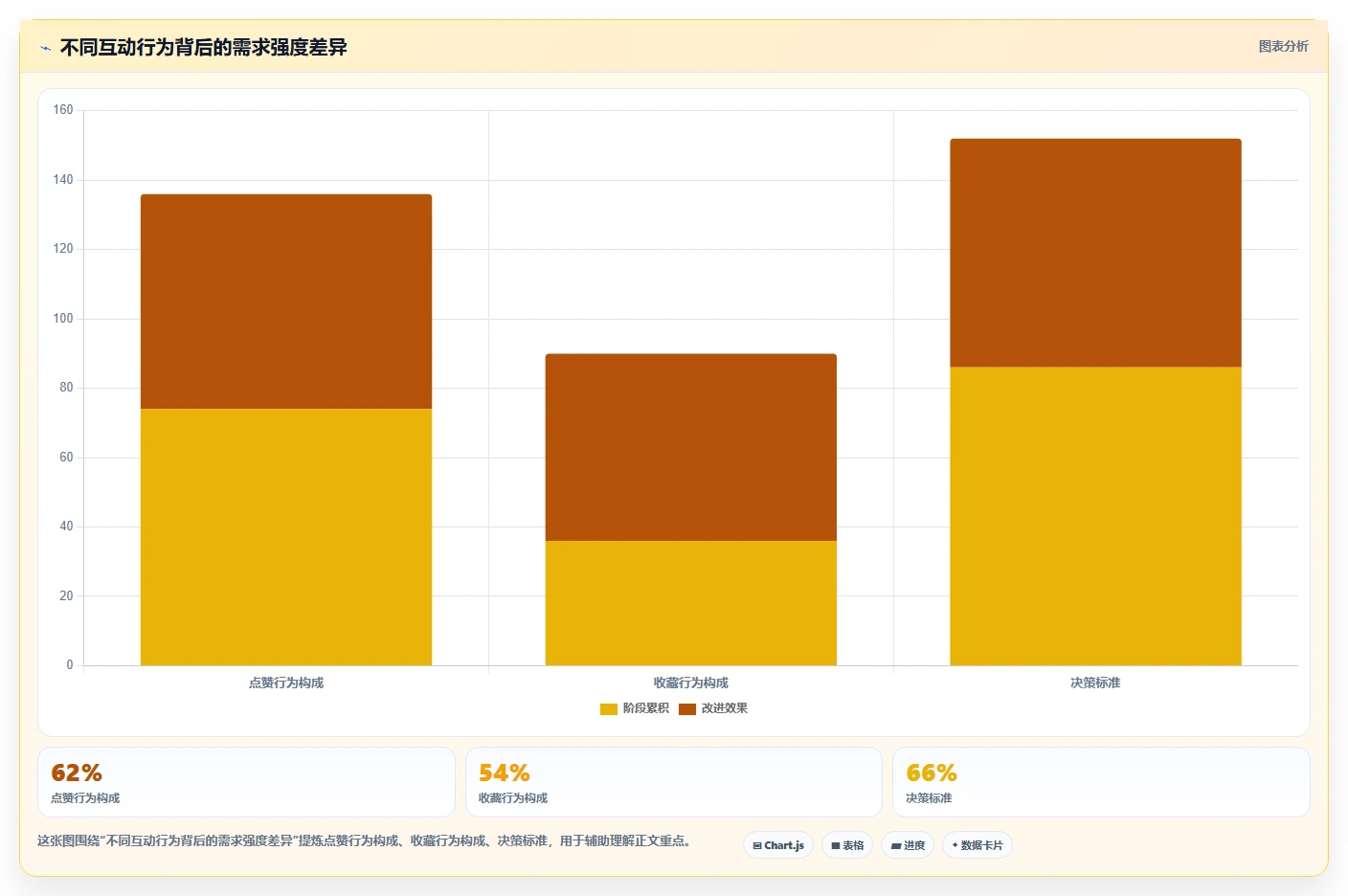
Task: Click the 图表分析 label in header
Action: click(x=1283, y=46)
